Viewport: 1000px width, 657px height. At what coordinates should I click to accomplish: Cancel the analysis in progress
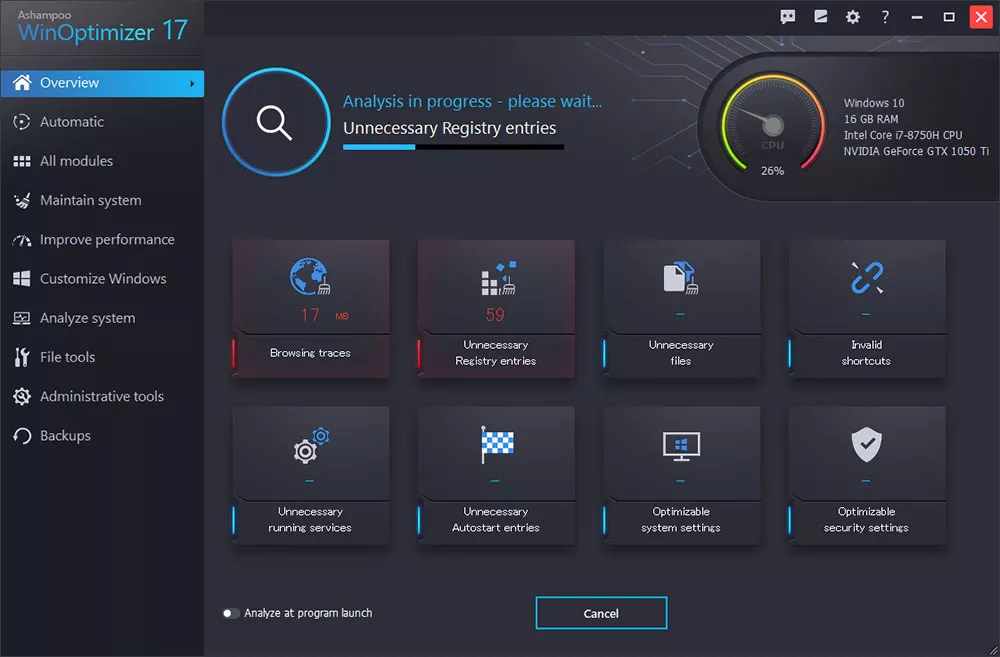point(601,613)
